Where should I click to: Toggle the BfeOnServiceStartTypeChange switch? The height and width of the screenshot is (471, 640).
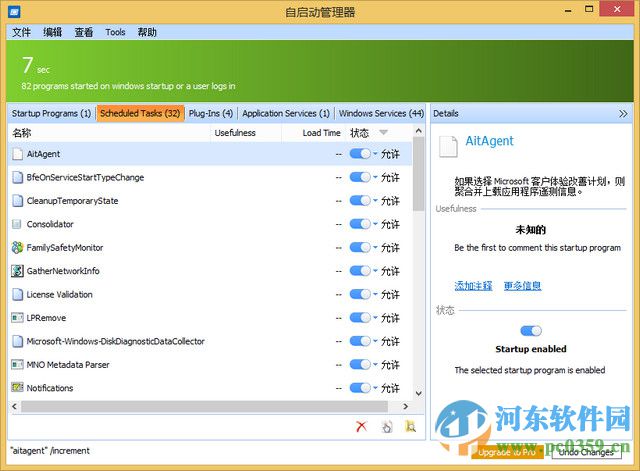[360, 177]
